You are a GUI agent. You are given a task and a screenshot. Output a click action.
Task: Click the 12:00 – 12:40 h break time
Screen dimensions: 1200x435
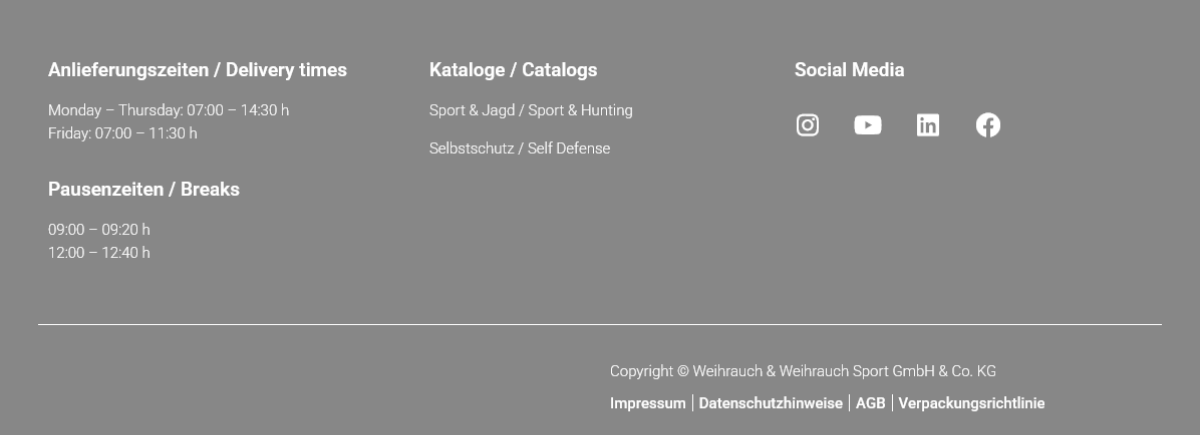click(99, 252)
